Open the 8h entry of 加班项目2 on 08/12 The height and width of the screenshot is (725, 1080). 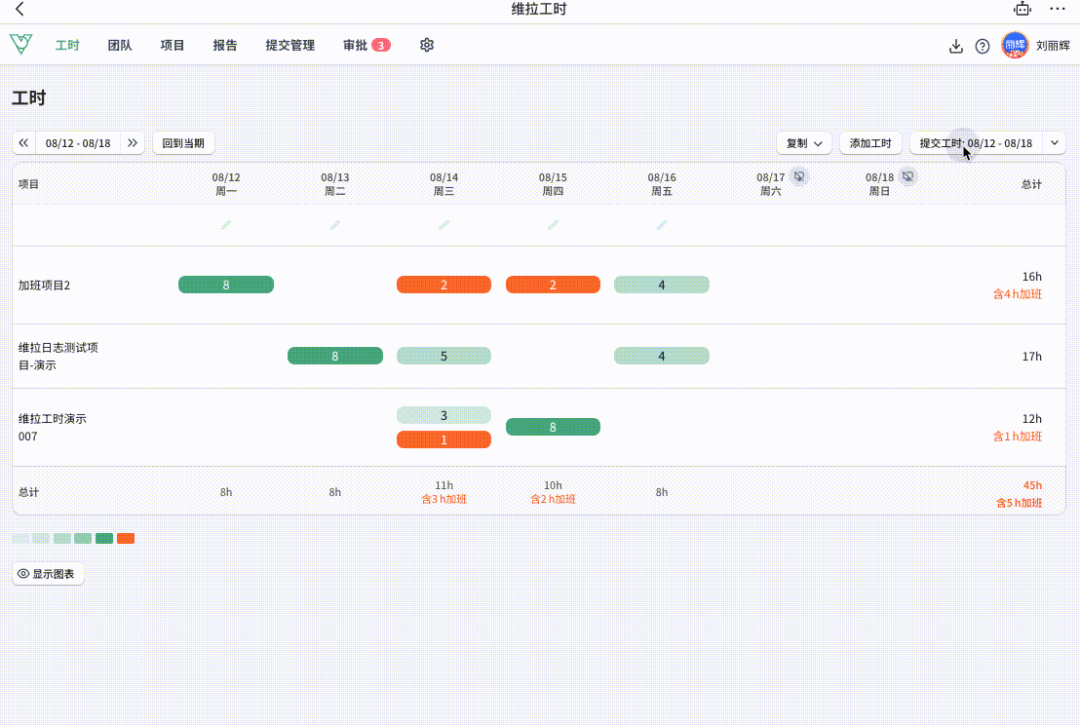pos(226,285)
